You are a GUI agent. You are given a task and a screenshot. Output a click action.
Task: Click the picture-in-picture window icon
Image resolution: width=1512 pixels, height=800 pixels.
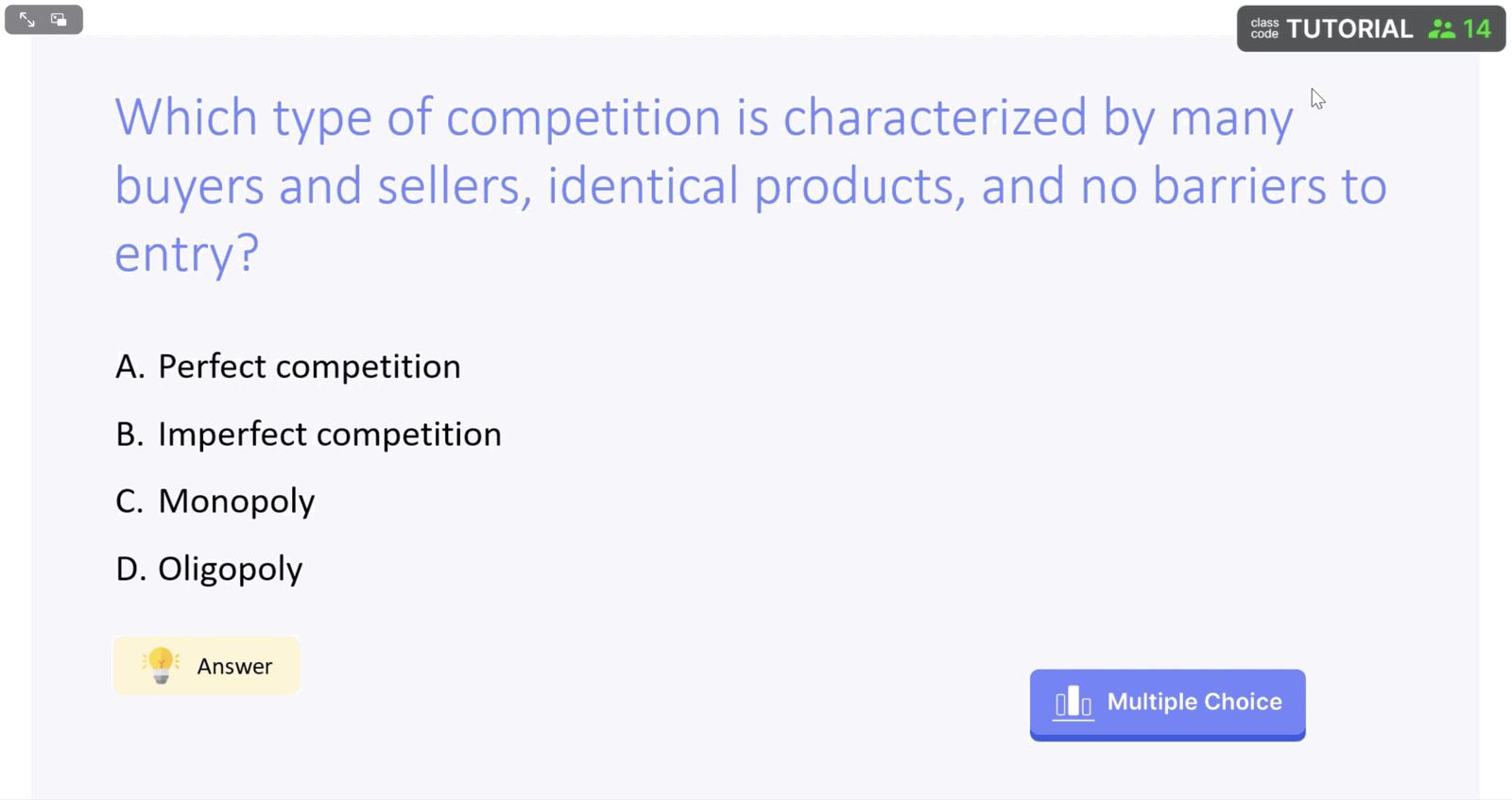[x=59, y=20]
